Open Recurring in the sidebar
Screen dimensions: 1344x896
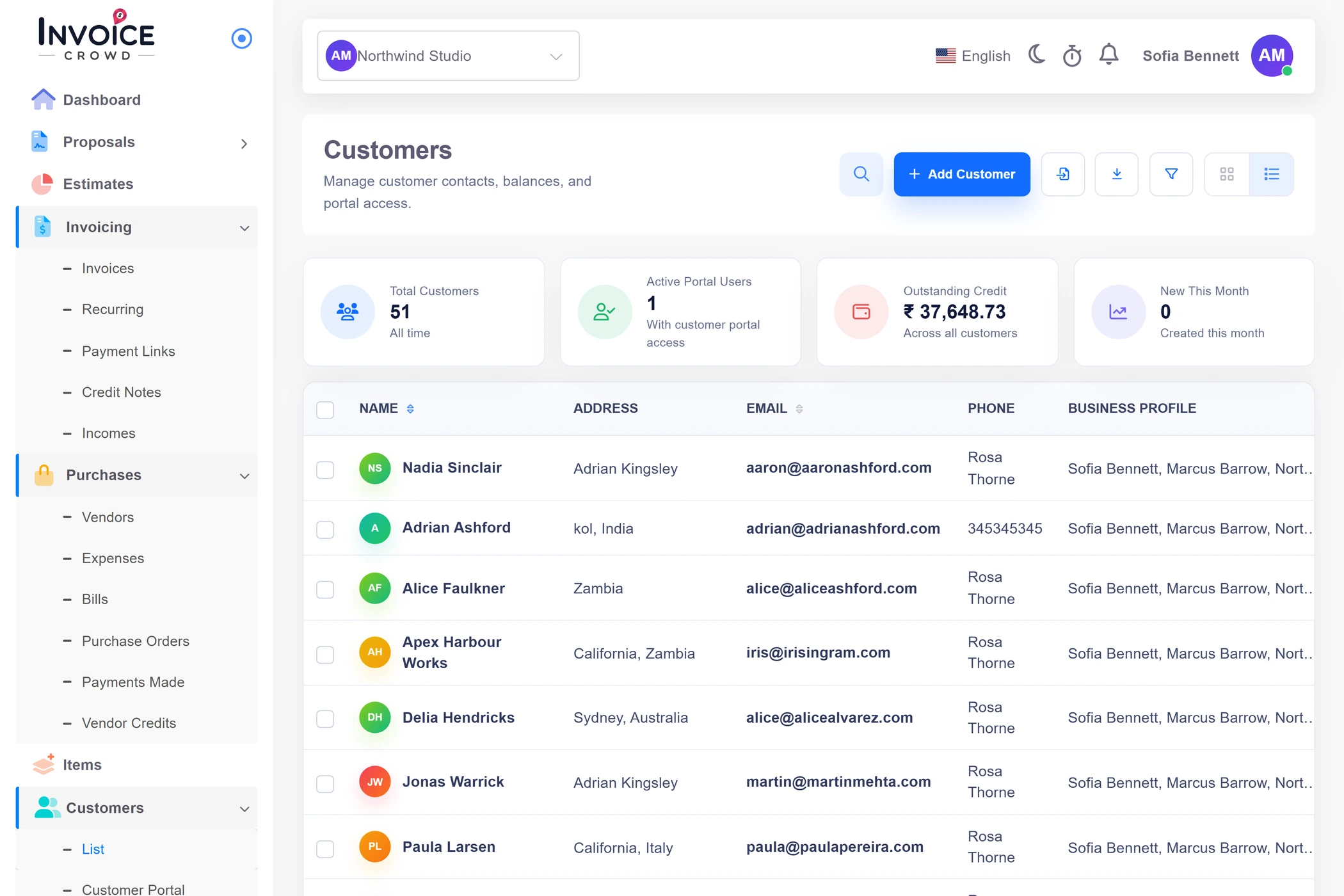[x=113, y=309]
